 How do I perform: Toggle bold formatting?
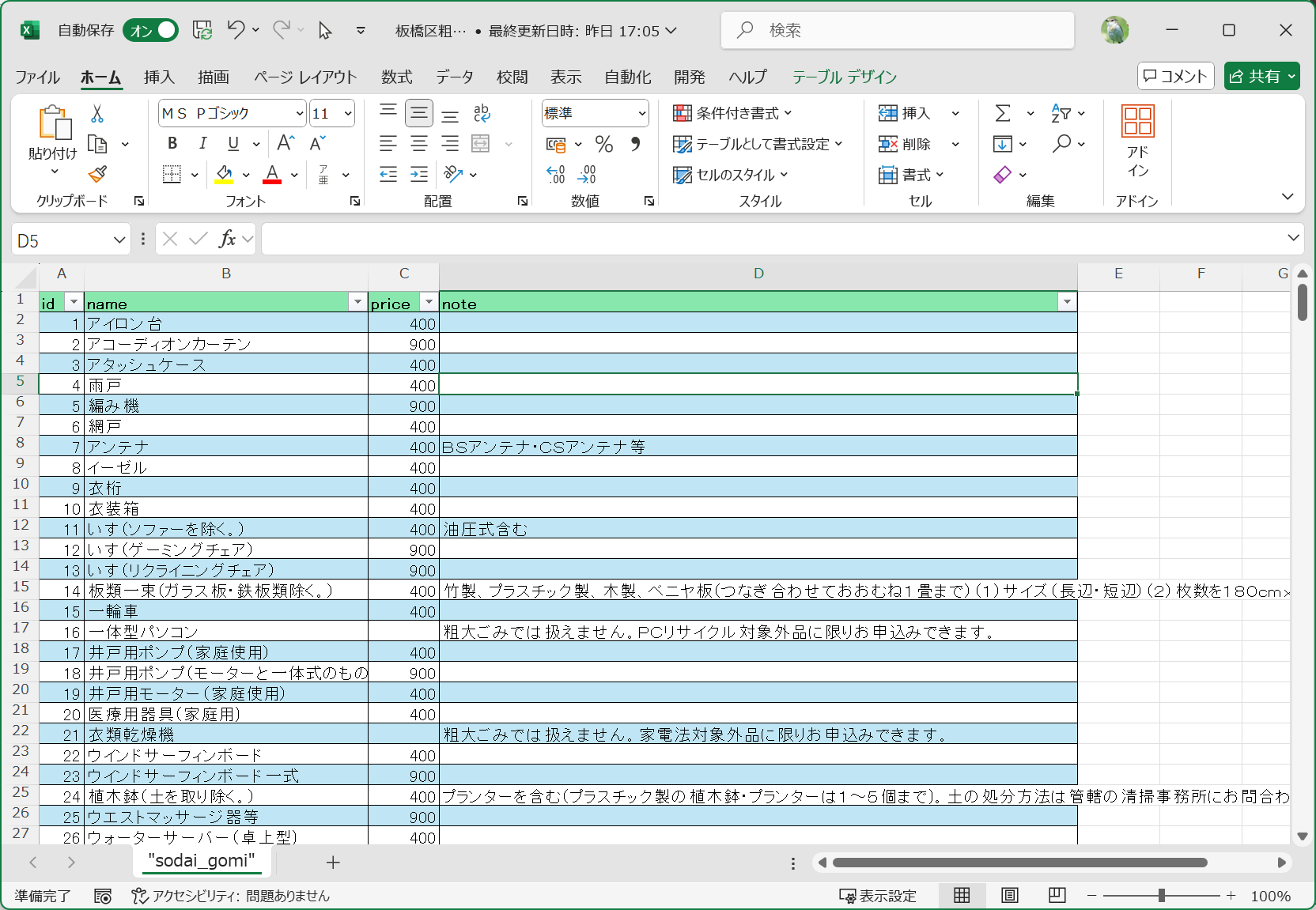pyautogui.click(x=172, y=144)
